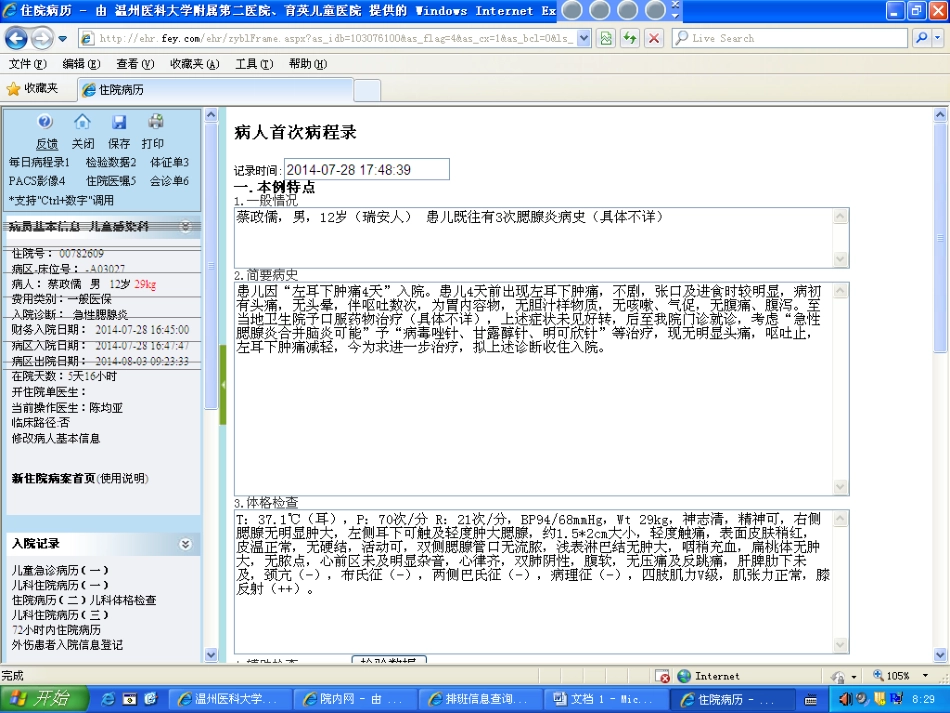Switch to 温州医科大学 taskbar window
950x713 pixels.
230,699
